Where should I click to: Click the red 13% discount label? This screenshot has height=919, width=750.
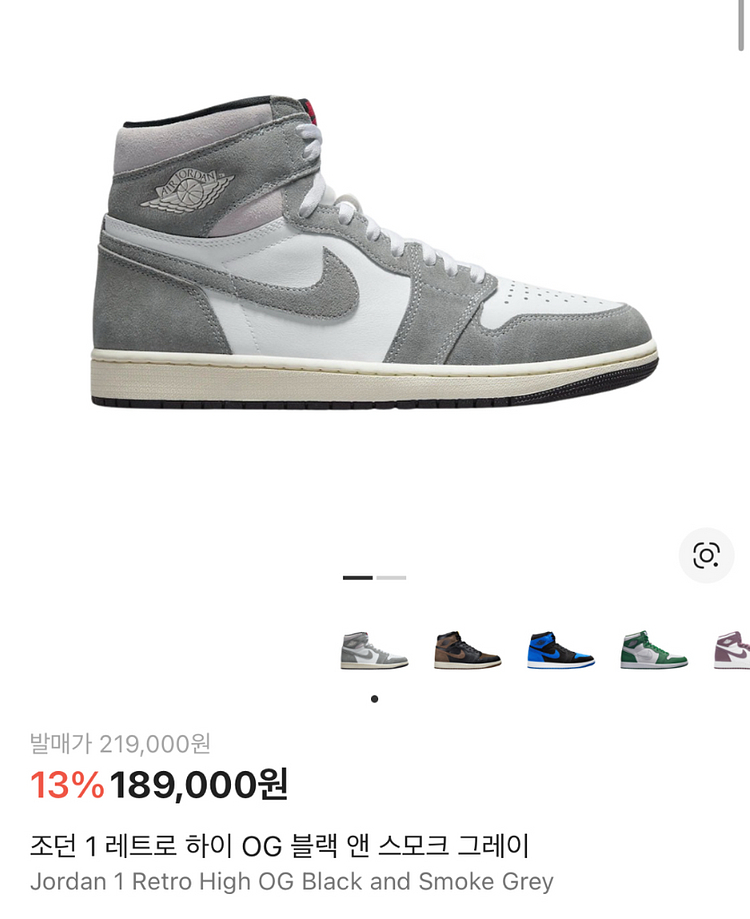pyautogui.click(x=67, y=785)
